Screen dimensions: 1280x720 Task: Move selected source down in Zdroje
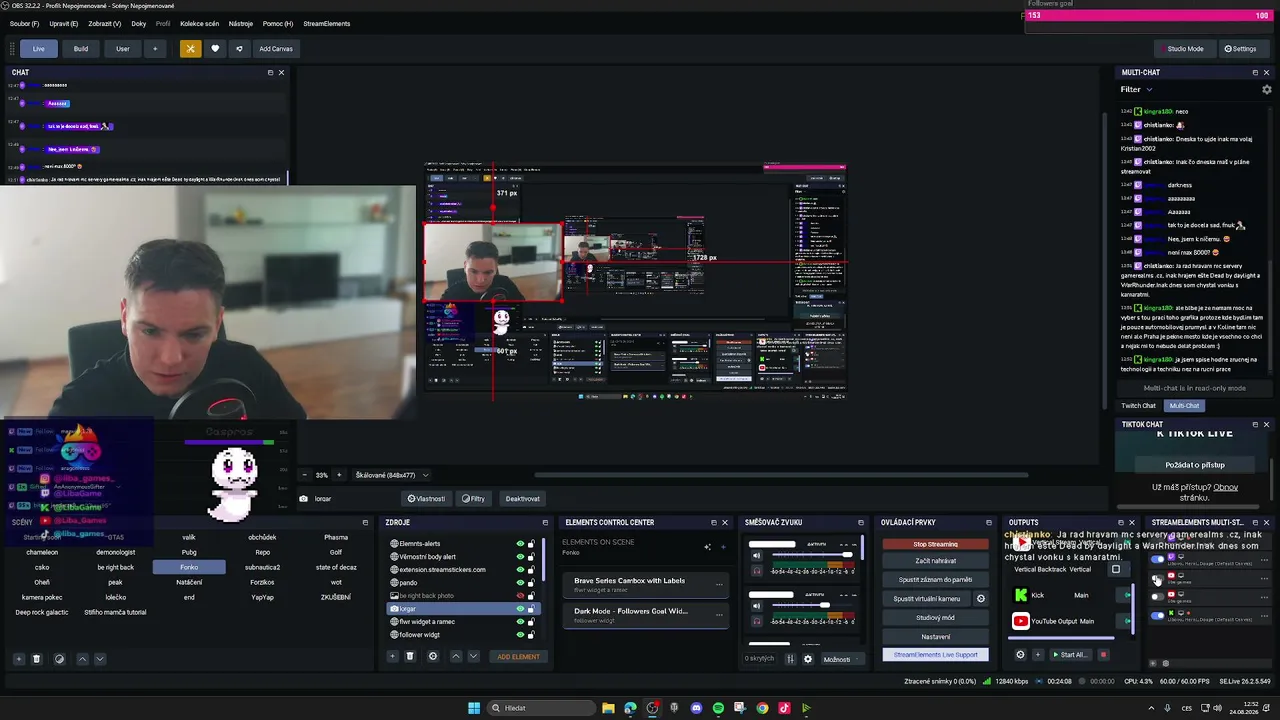(473, 656)
